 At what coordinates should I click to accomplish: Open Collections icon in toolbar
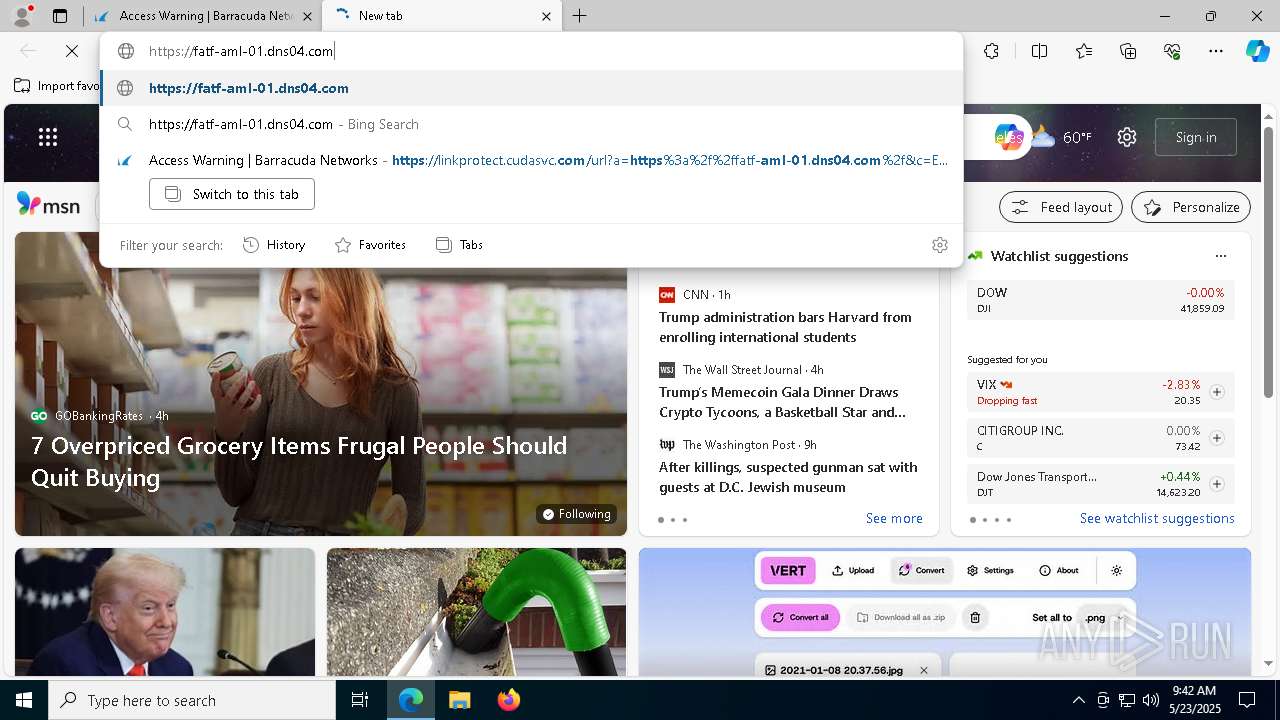(1128, 51)
